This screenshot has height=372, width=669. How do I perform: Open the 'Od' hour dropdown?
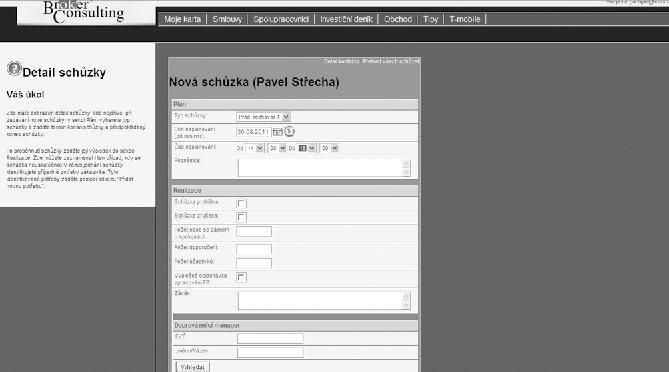point(255,148)
